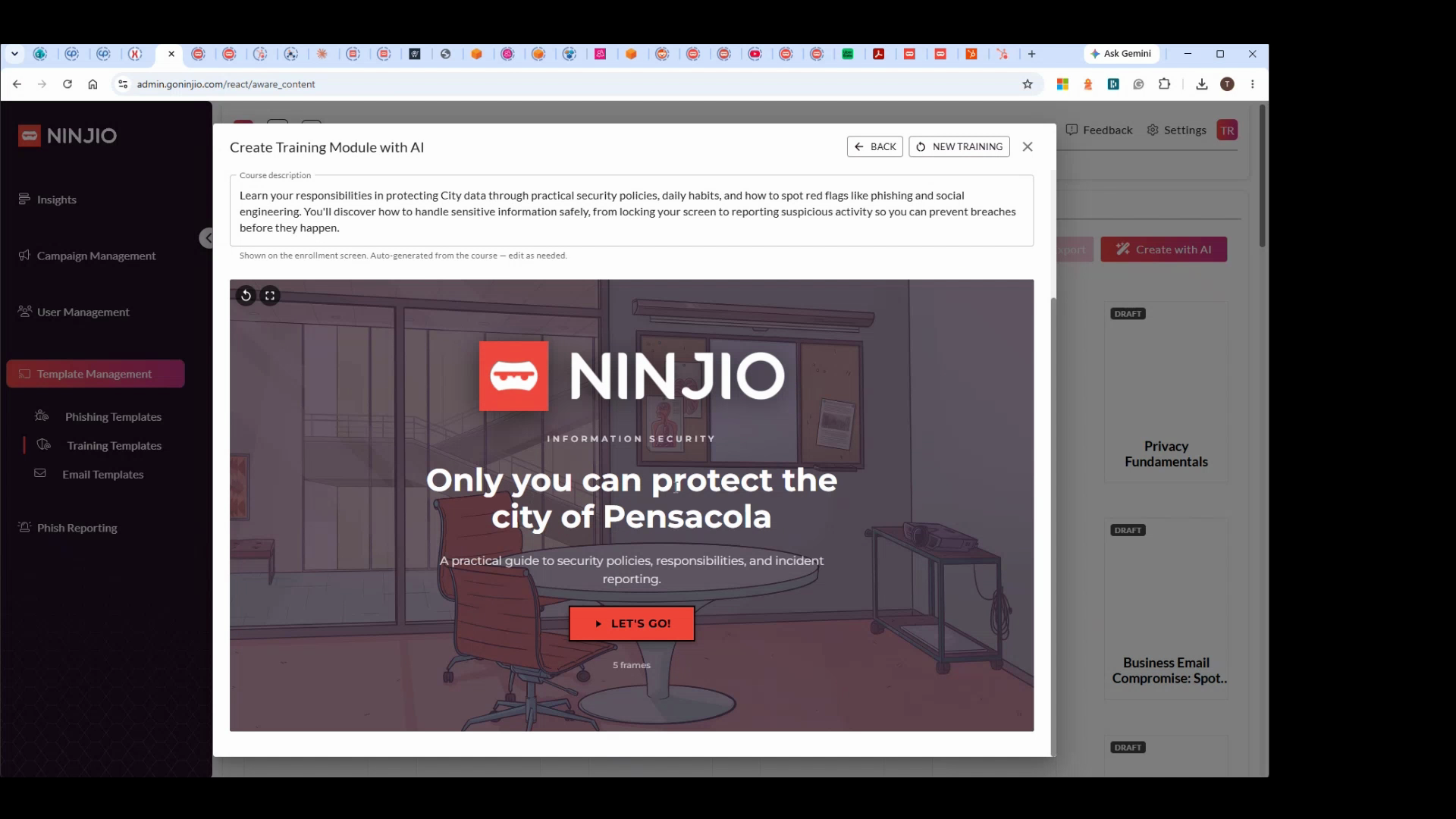Click the BACK button in dialog
The height and width of the screenshot is (819, 1456).
pos(875,147)
